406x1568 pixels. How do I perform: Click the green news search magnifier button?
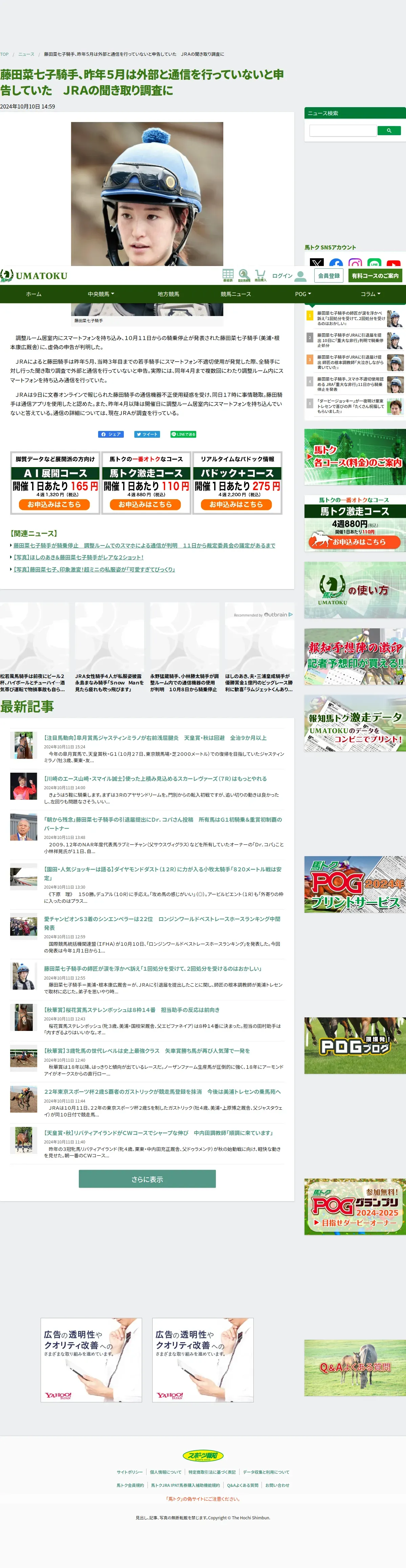click(389, 130)
